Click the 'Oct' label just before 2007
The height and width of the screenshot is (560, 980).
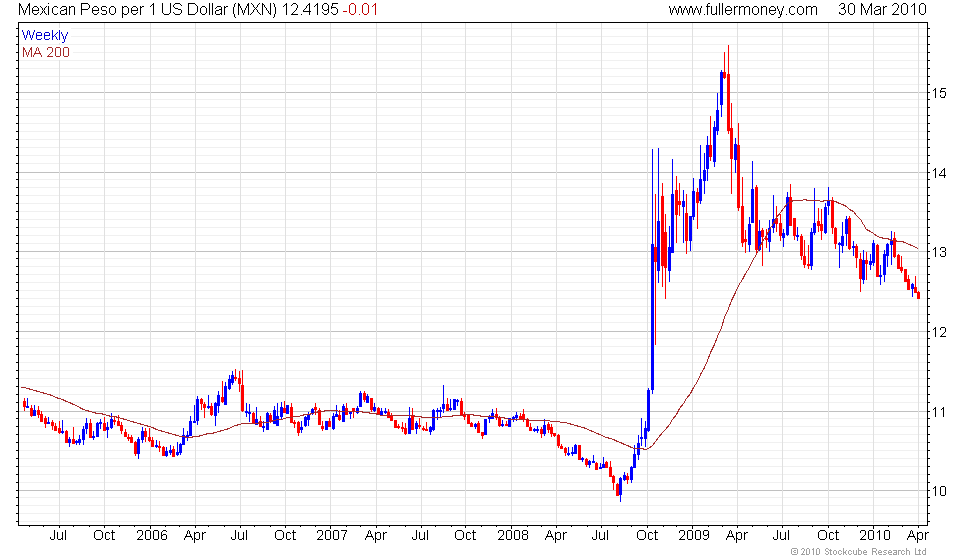285,536
